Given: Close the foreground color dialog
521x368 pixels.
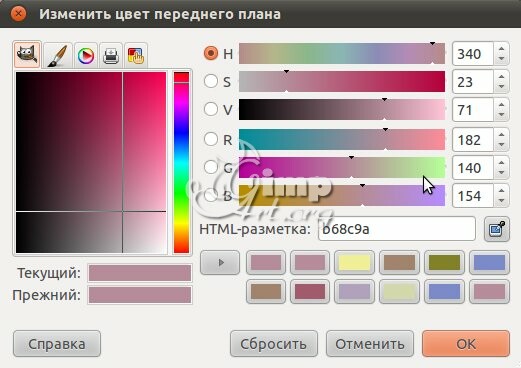Looking at the screenshot, I should tap(18, 14).
